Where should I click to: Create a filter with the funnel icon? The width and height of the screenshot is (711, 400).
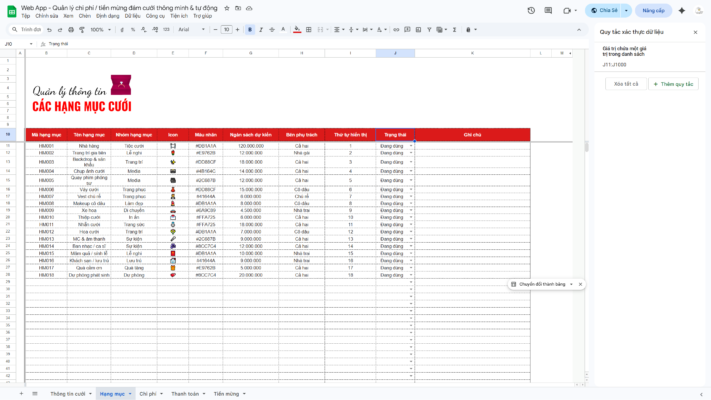429,29
